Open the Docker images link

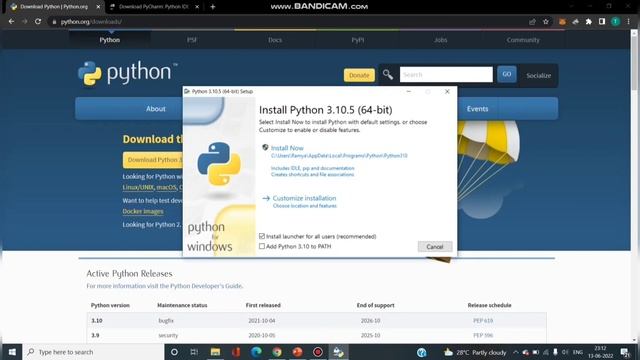(143, 211)
